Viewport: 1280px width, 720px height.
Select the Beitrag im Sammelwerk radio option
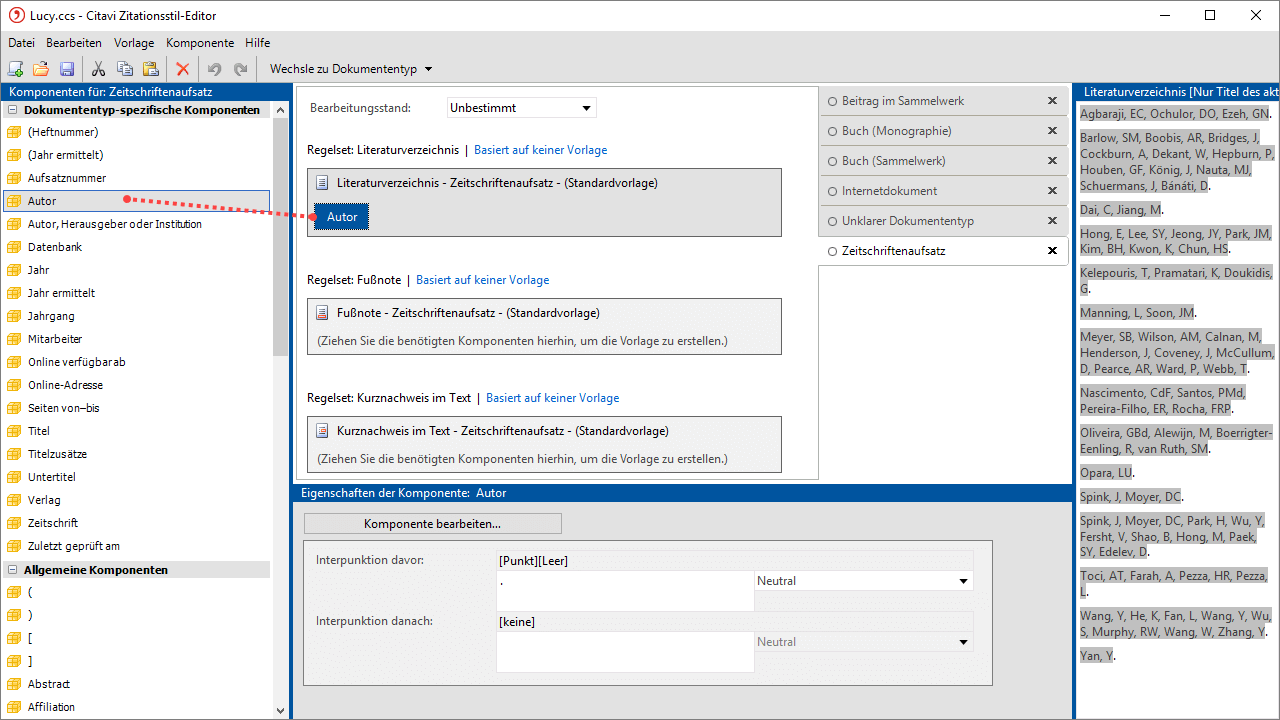[x=832, y=101]
